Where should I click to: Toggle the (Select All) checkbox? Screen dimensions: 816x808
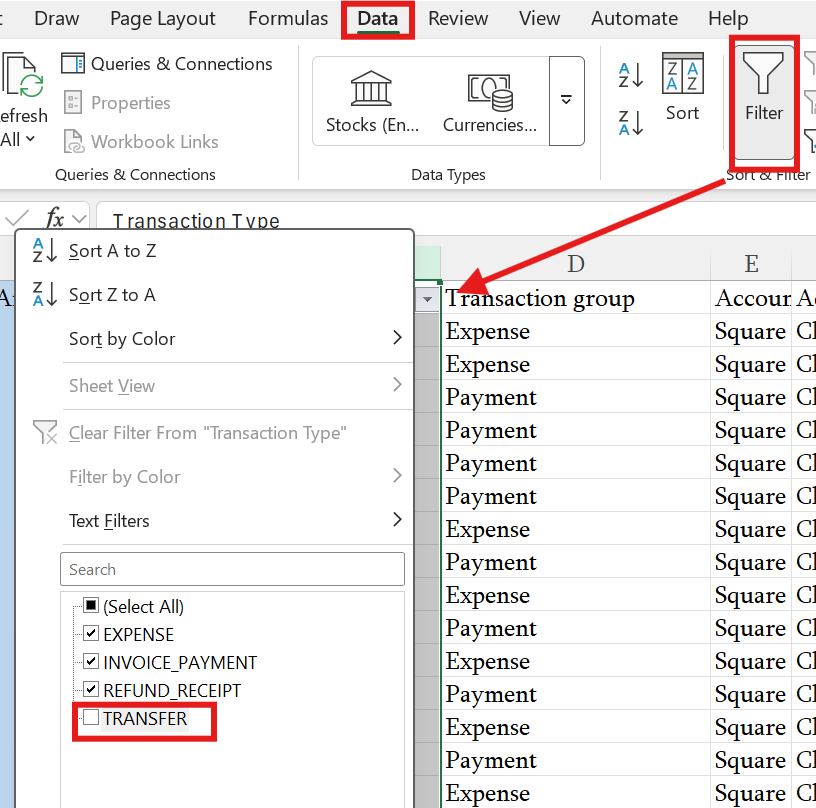(x=91, y=606)
